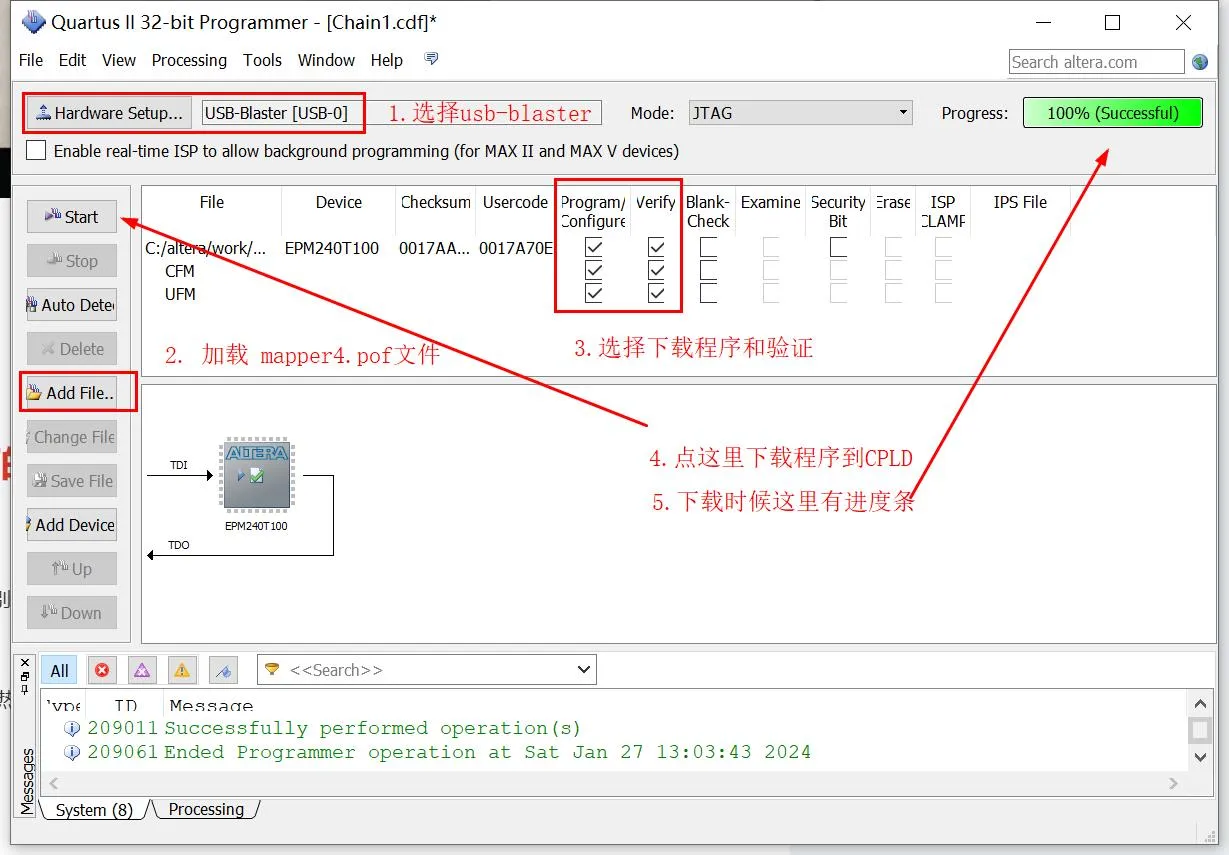Click the Auto Detect button
Image resolution: width=1229 pixels, height=855 pixels.
[72, 305]
